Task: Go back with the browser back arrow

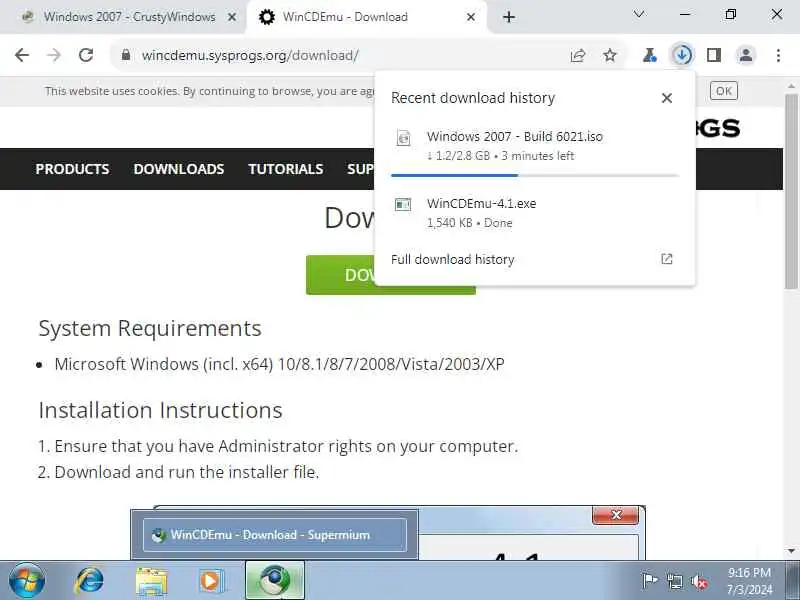Action: point(22,55)
